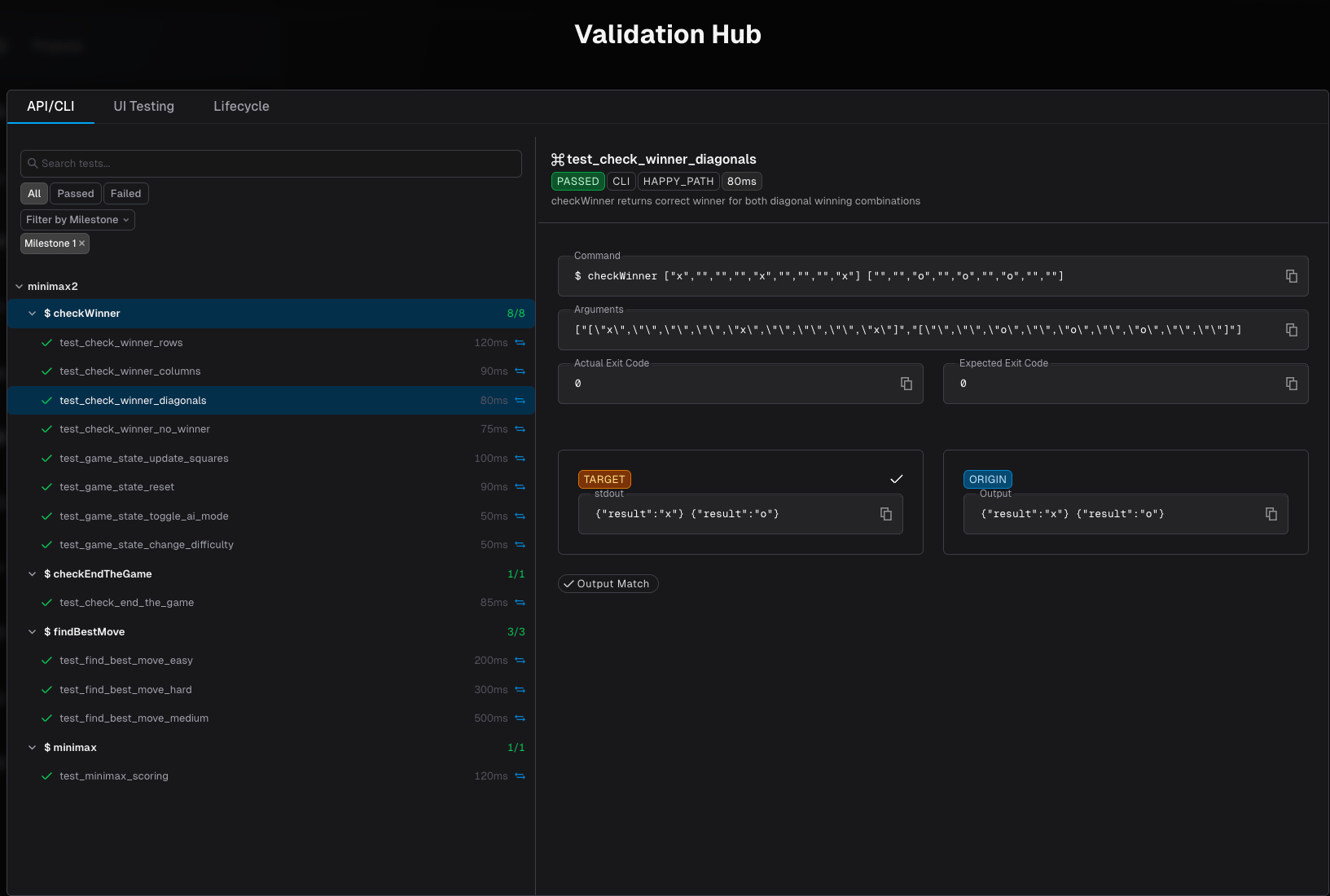Click swap icon for test_game_state_toggle_ai_mode
The width and height of the screenshot is (1330, 896).
pos(520,516)
